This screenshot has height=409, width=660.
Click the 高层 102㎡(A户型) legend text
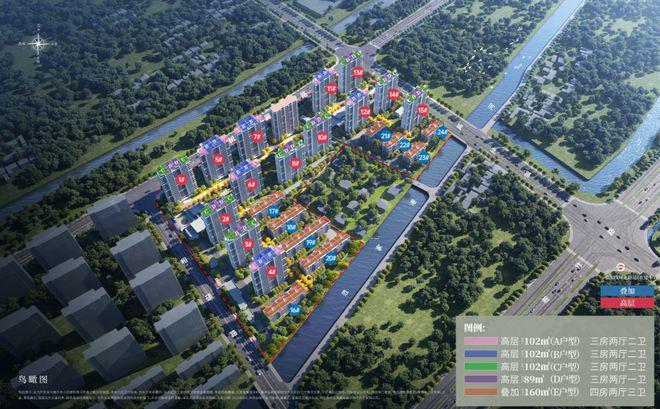tap(540, 341)
